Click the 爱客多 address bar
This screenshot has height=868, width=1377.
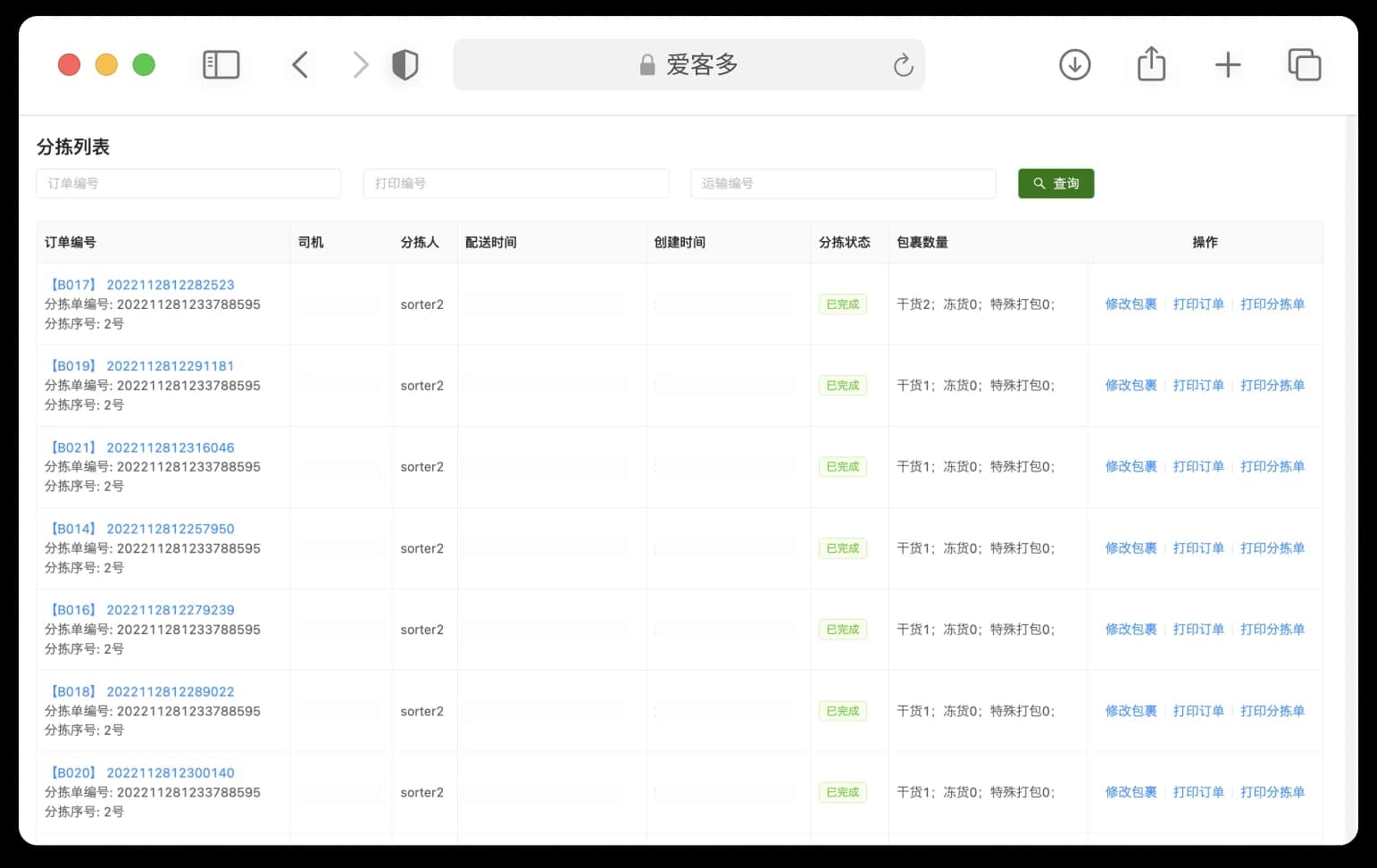(688, 64)
